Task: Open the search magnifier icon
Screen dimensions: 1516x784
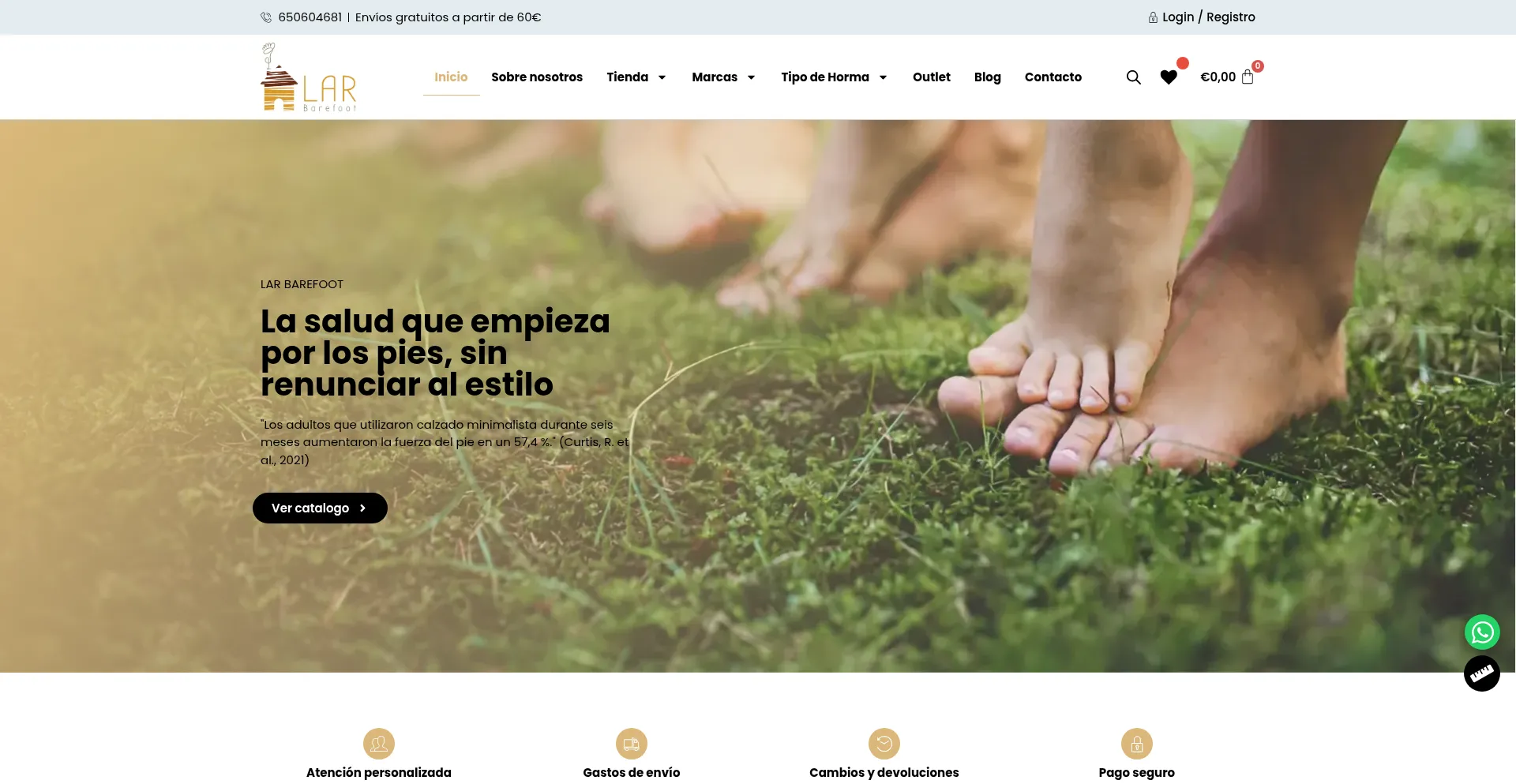Action: click(x=1133, y=77)
